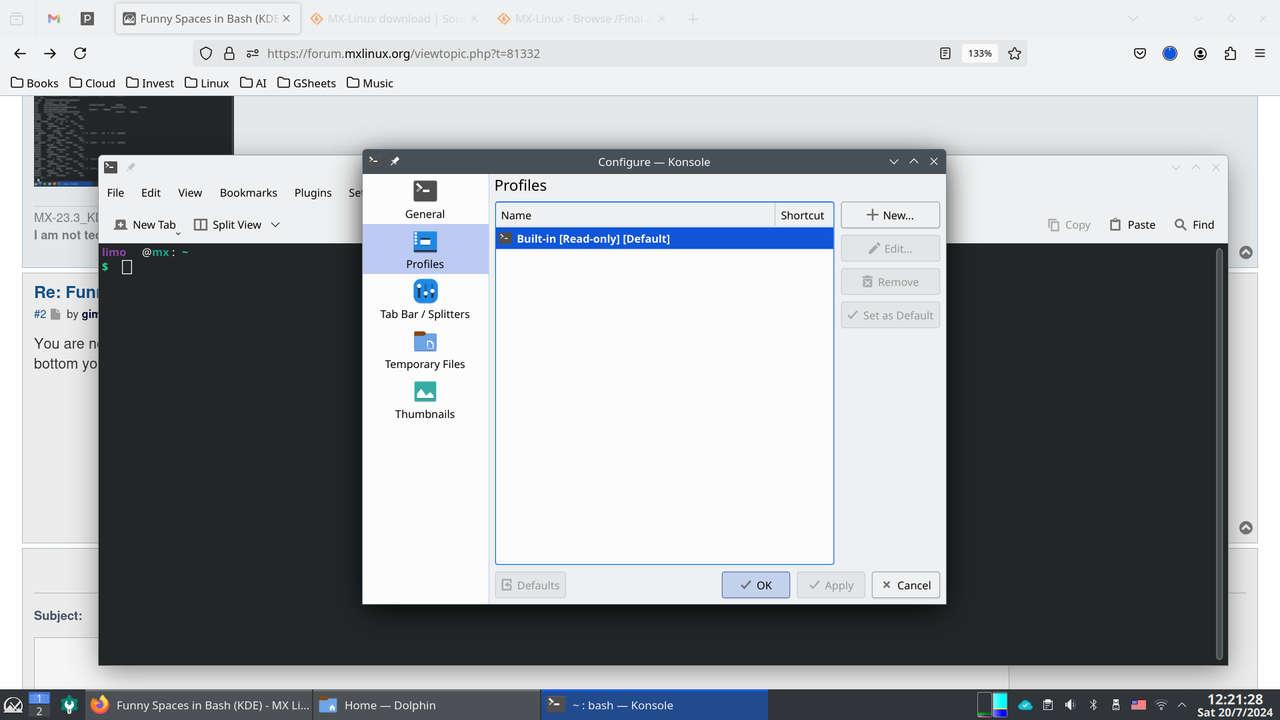Open the Temporary Files settings page
Image resolution: width=1280 pixels, height=720 pixels.
coord(425,349)
